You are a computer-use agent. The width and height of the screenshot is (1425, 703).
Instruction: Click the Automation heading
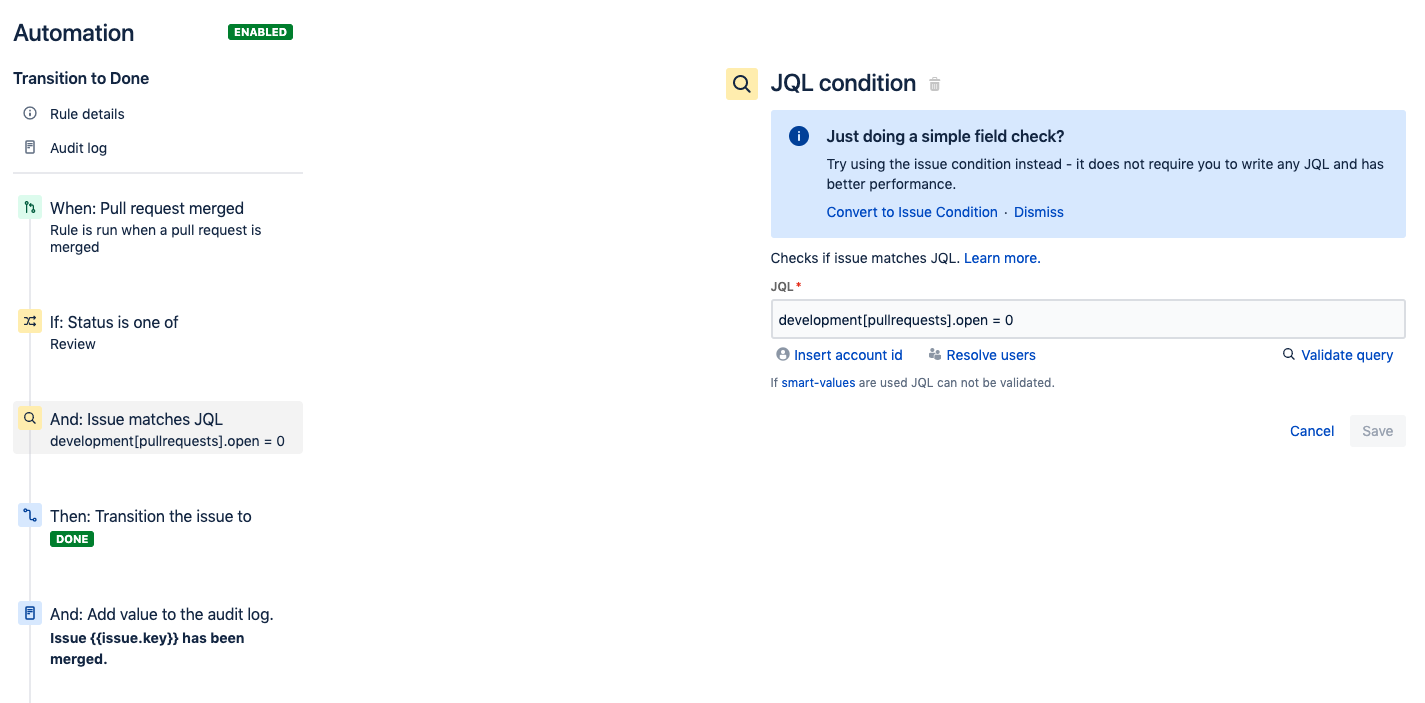[74, 33]
